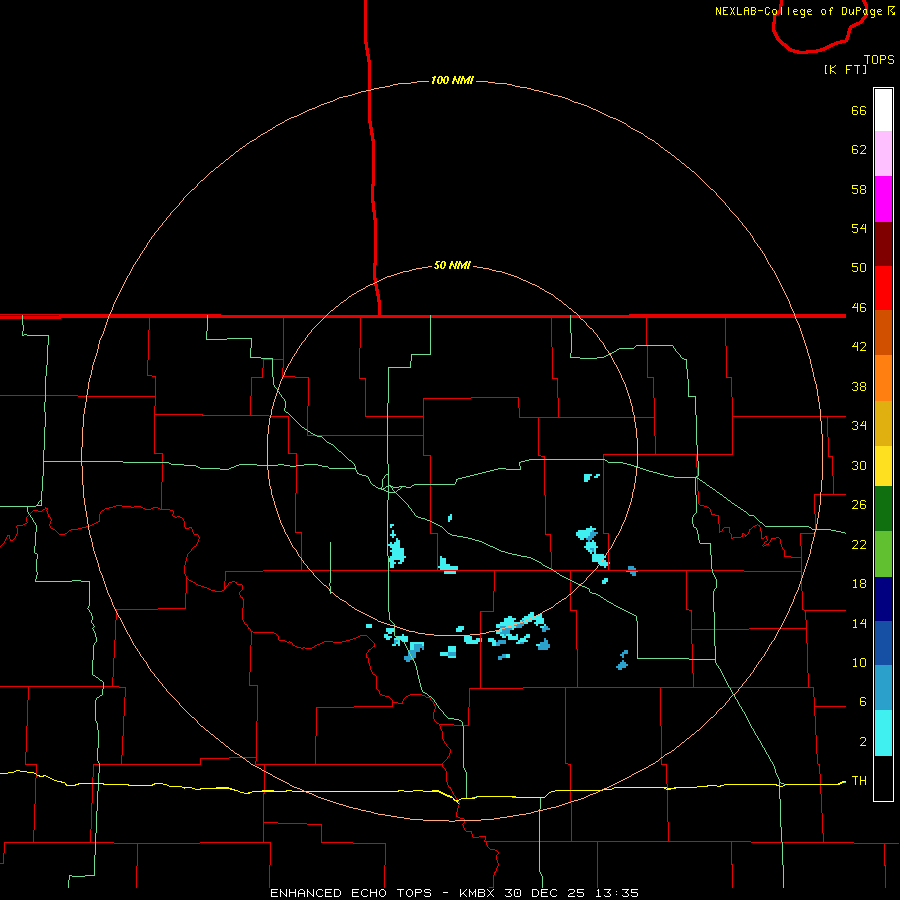Click the legend value 26

[x=859, y=504]
